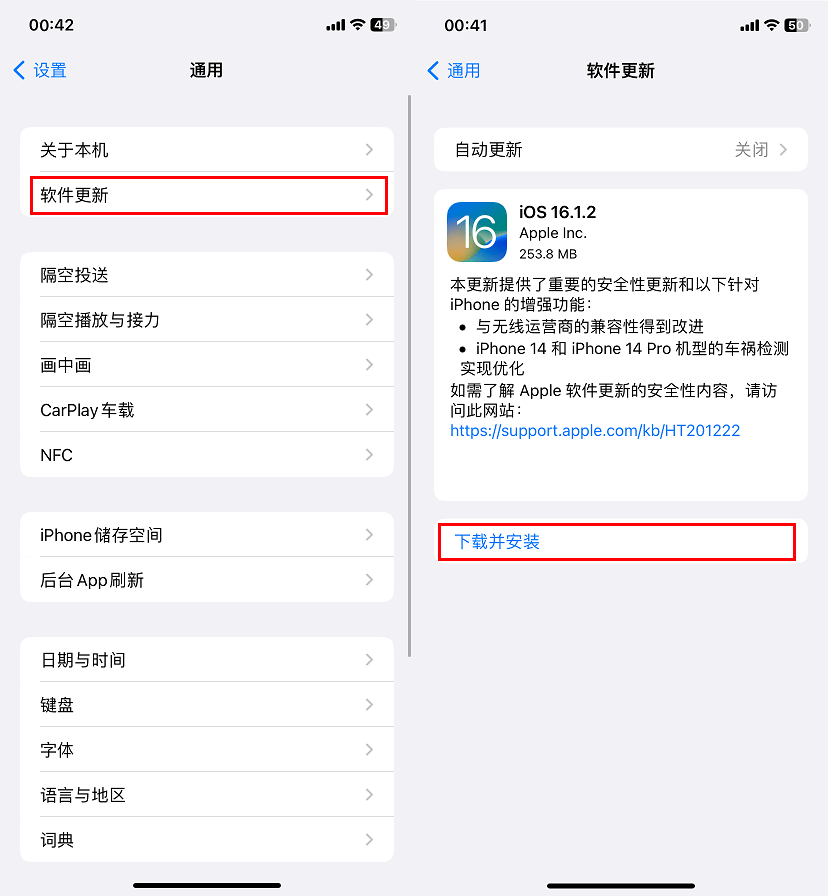
Task: Tap the left screen's Wi-Fi status icon
Action: tap(358, 25)
